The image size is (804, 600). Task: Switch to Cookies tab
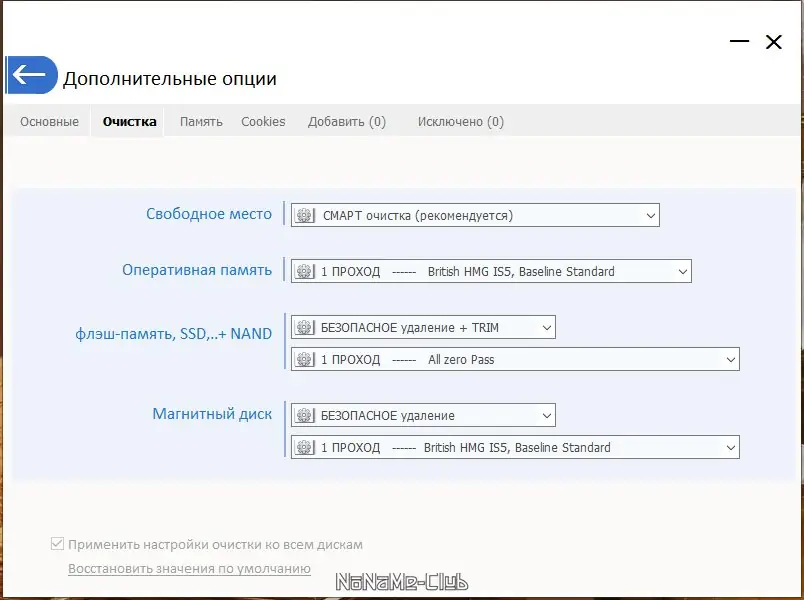[263, 122]
